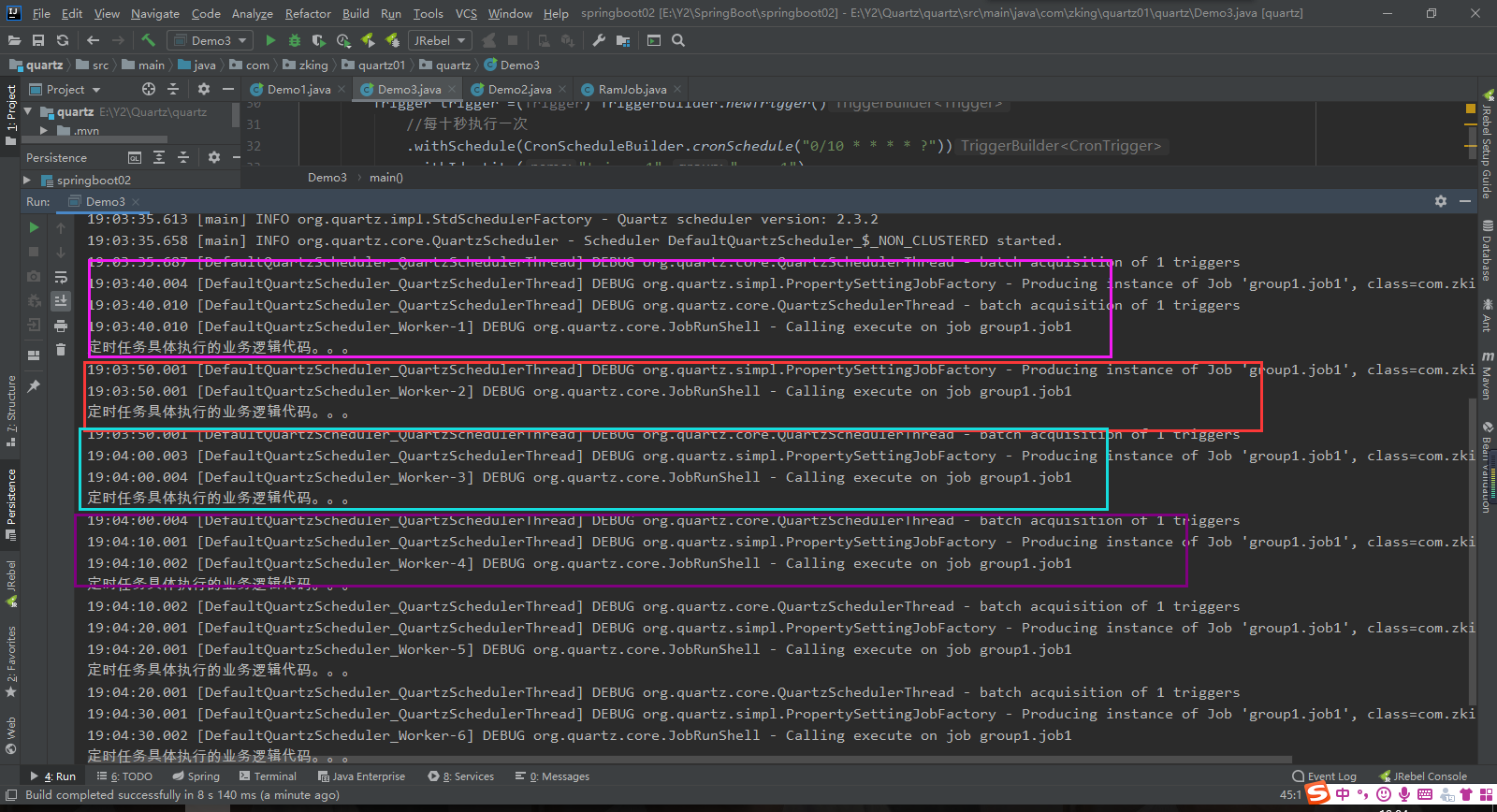Switch to the RamJob.java editor tab
Image resolution: width=1497 pixels, height=812 pixels.
[x=632, y=89]
